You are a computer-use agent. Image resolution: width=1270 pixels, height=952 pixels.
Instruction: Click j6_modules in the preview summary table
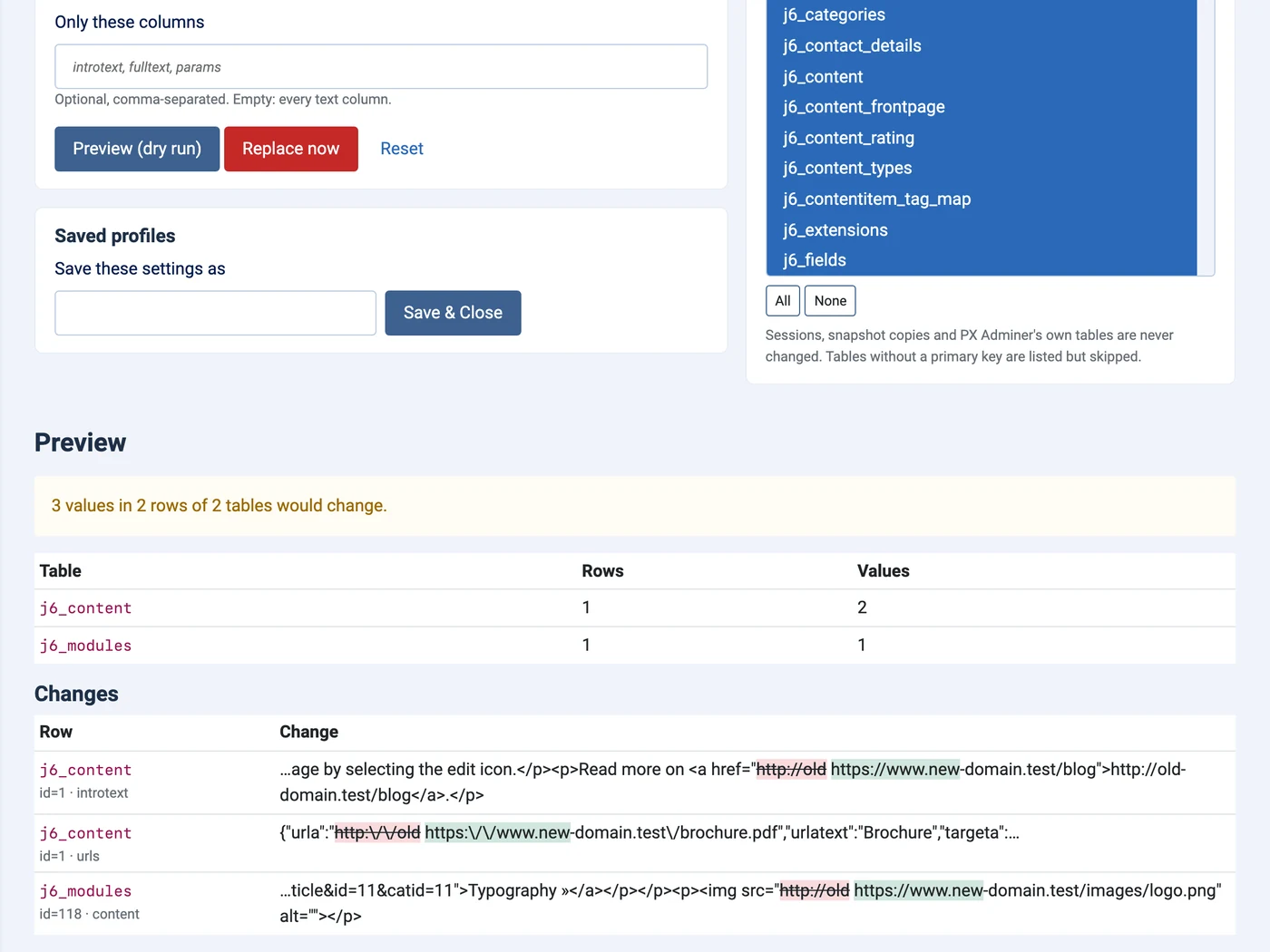[x=85, y=646]
